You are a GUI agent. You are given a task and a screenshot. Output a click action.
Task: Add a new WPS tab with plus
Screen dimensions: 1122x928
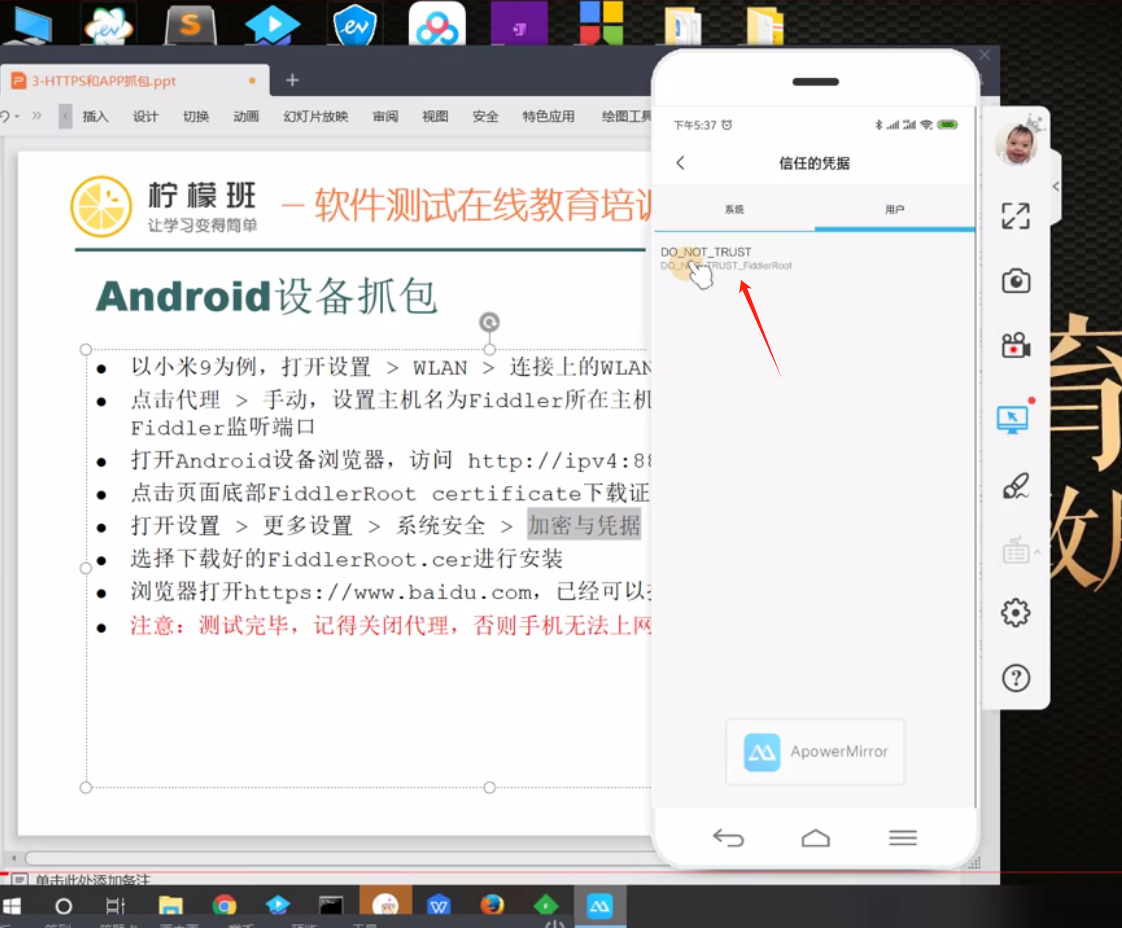(292, 80)
